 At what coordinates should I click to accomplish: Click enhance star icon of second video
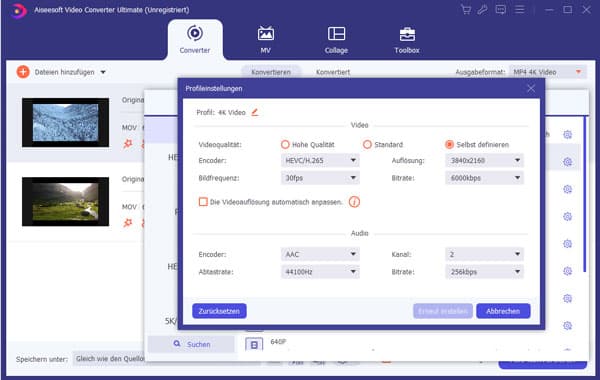point(128,222)
